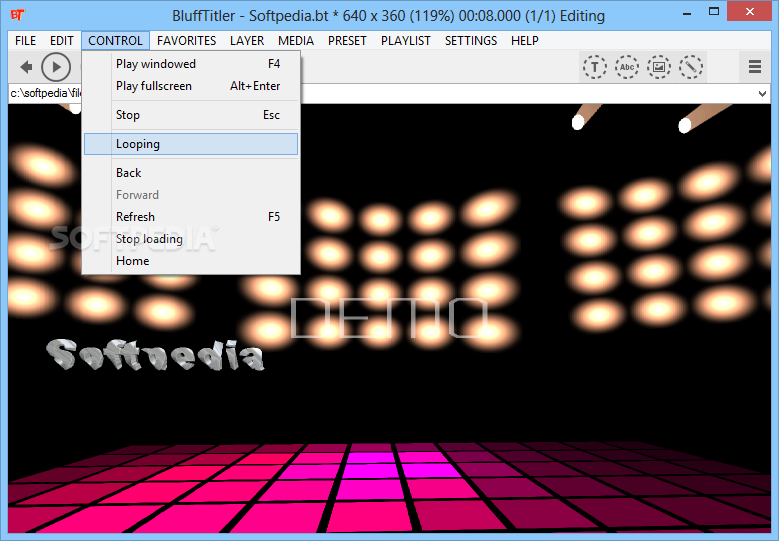
Task: Toggle the Looping menu option
Action: tap(191, 144)
